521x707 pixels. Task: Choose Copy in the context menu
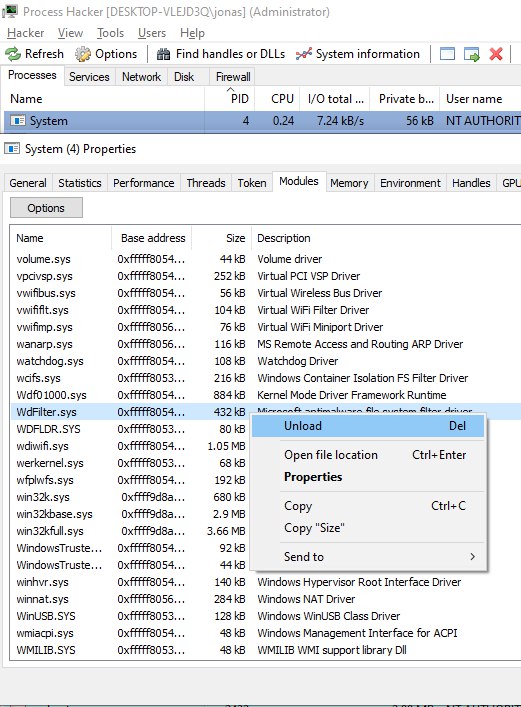[368, 506]
